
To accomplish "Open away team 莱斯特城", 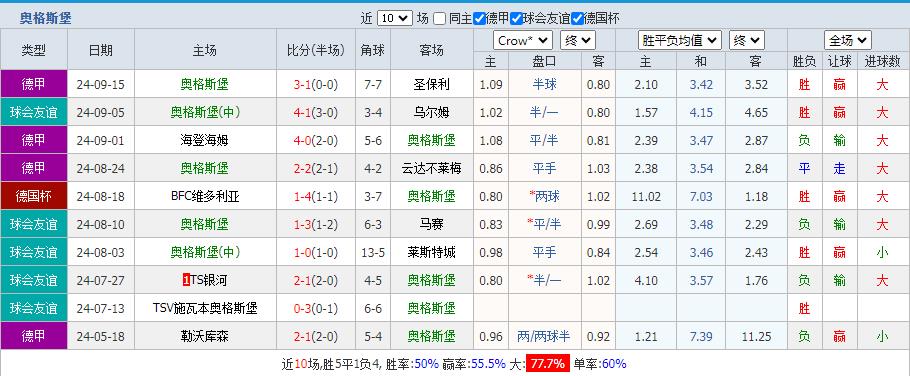I will click(x=431, y=252).
